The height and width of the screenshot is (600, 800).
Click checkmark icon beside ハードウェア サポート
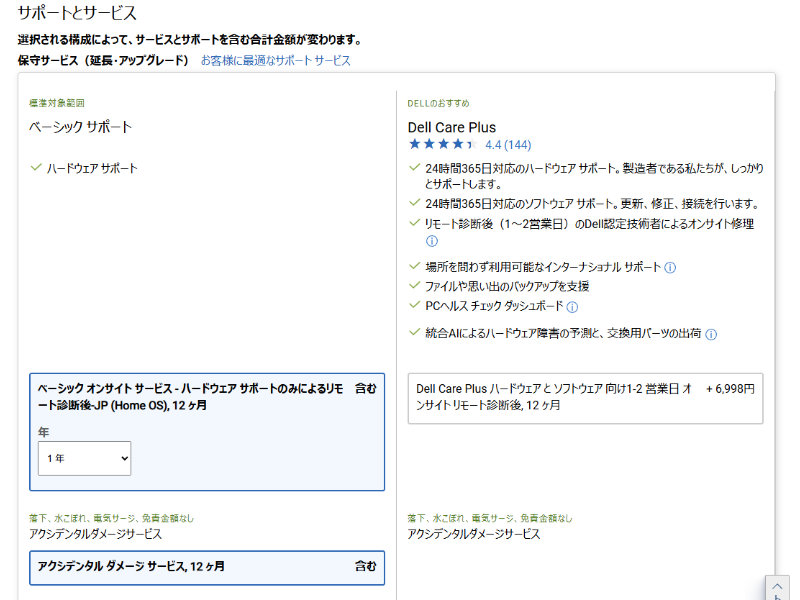[x=36, y=168]
